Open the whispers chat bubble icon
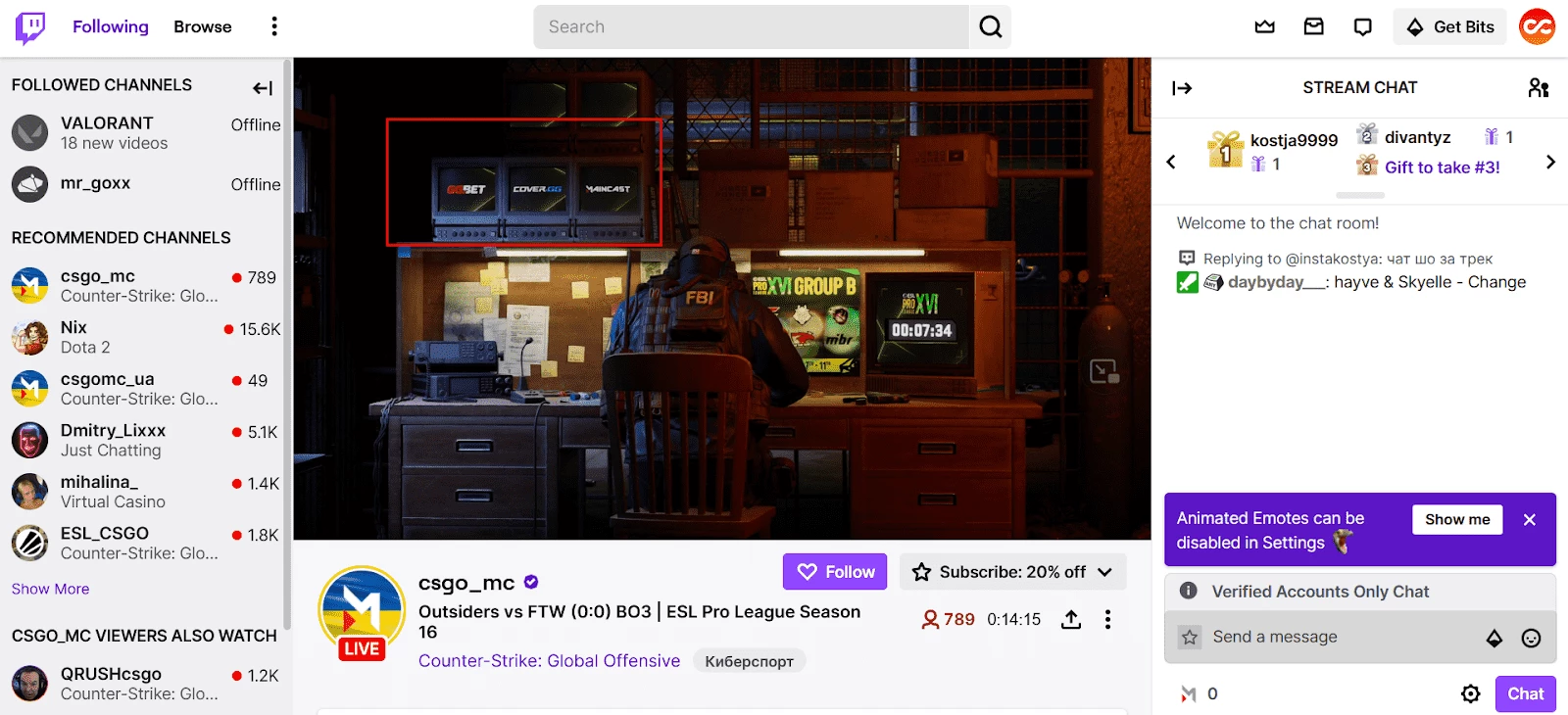Screen dimensions: 1568x715 tap(1362, 27)
